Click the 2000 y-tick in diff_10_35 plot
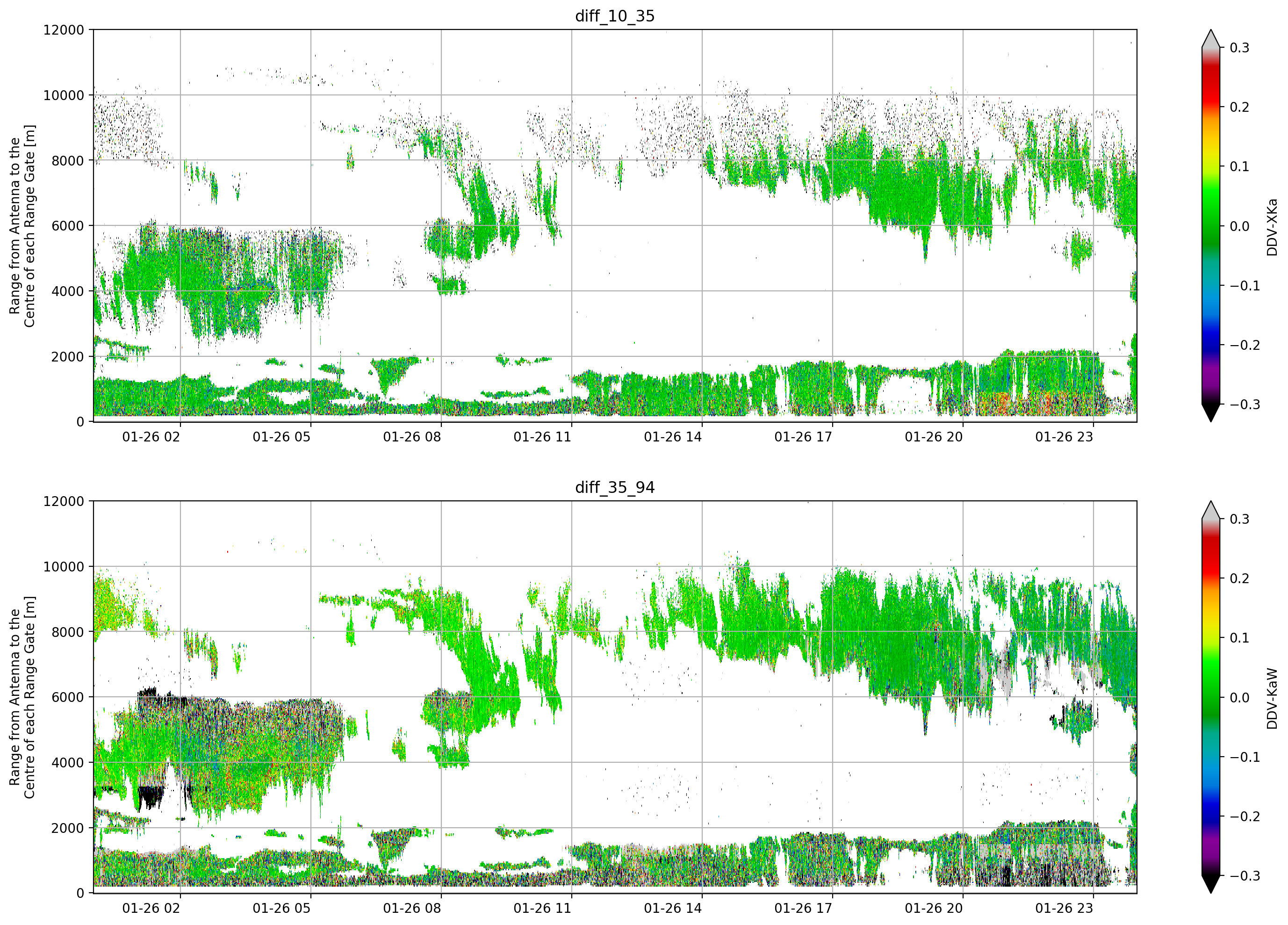 (68, 357)
